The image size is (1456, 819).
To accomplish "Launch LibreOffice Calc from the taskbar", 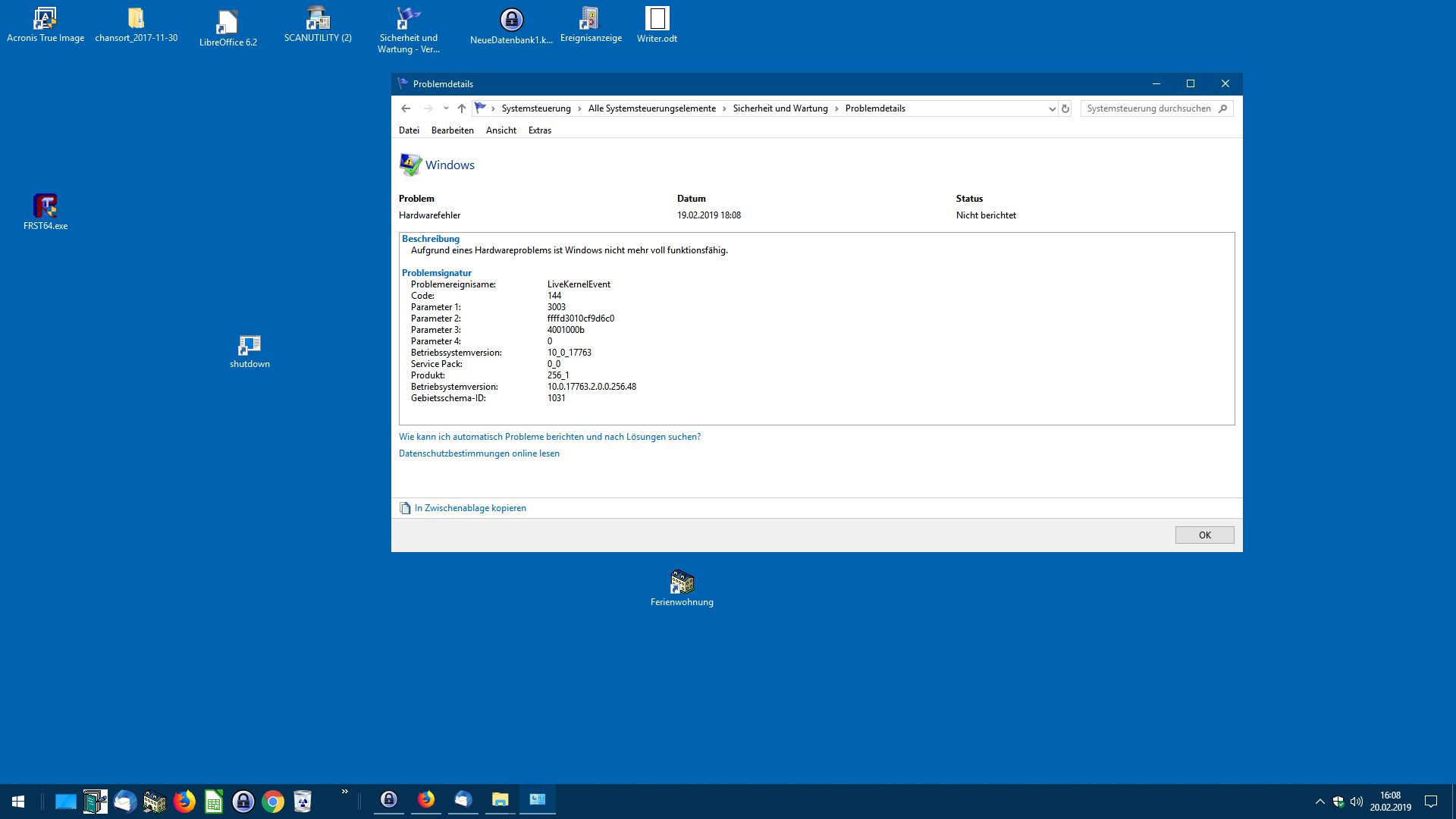I will tap(214, 802).
